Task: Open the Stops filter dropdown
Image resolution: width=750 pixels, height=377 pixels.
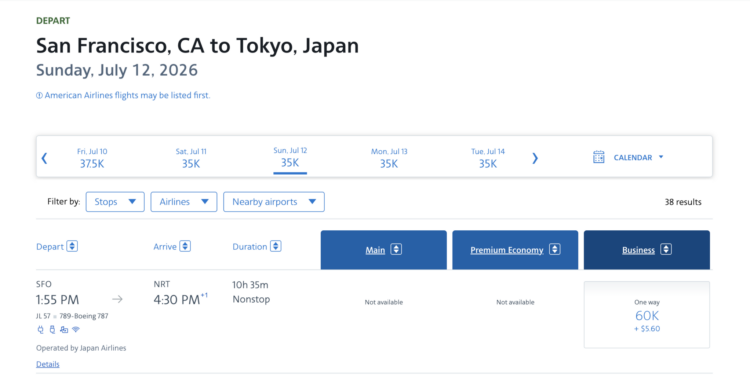Action: coord(115,202)
